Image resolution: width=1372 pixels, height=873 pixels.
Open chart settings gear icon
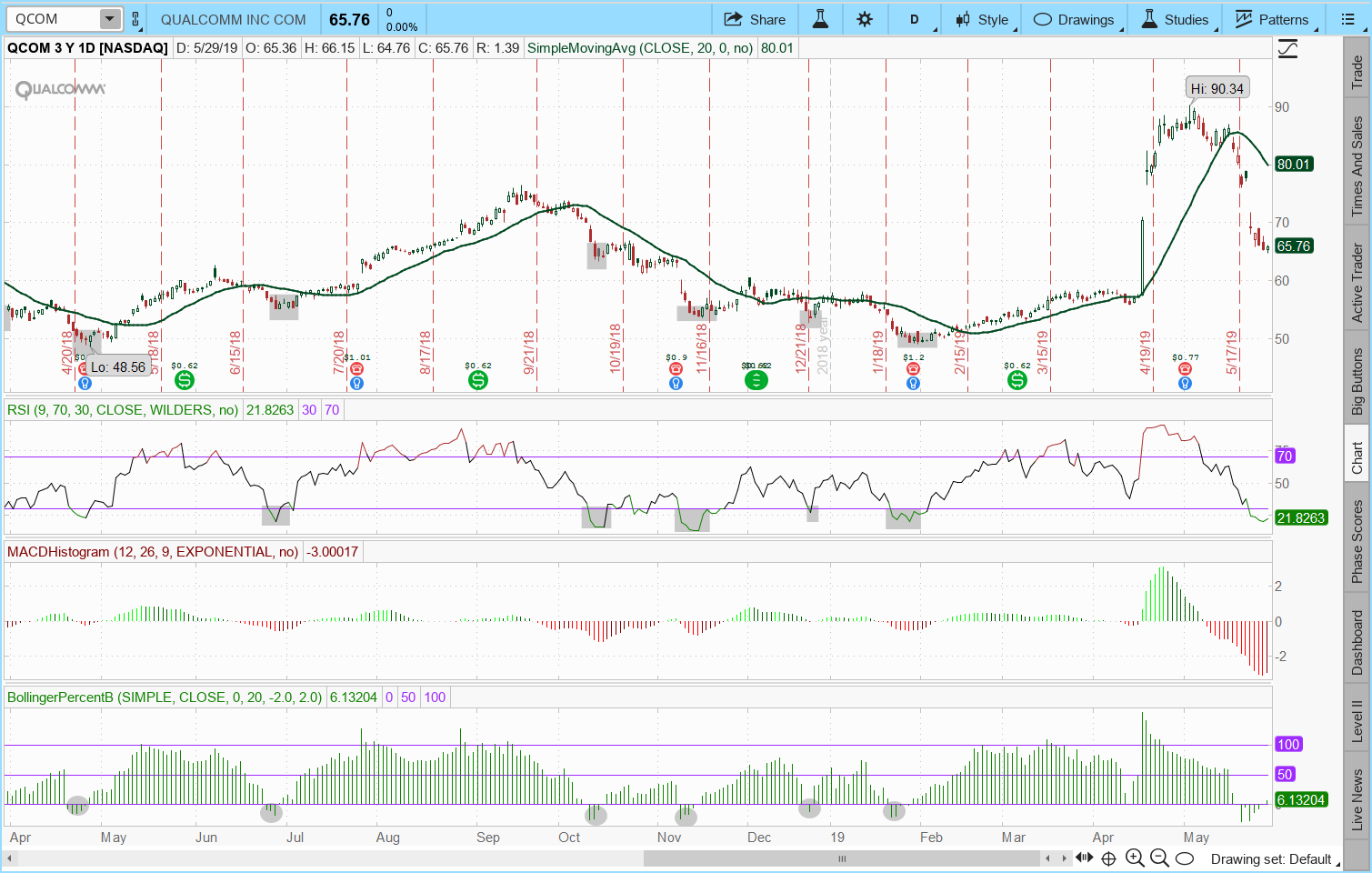pos(865,19)
